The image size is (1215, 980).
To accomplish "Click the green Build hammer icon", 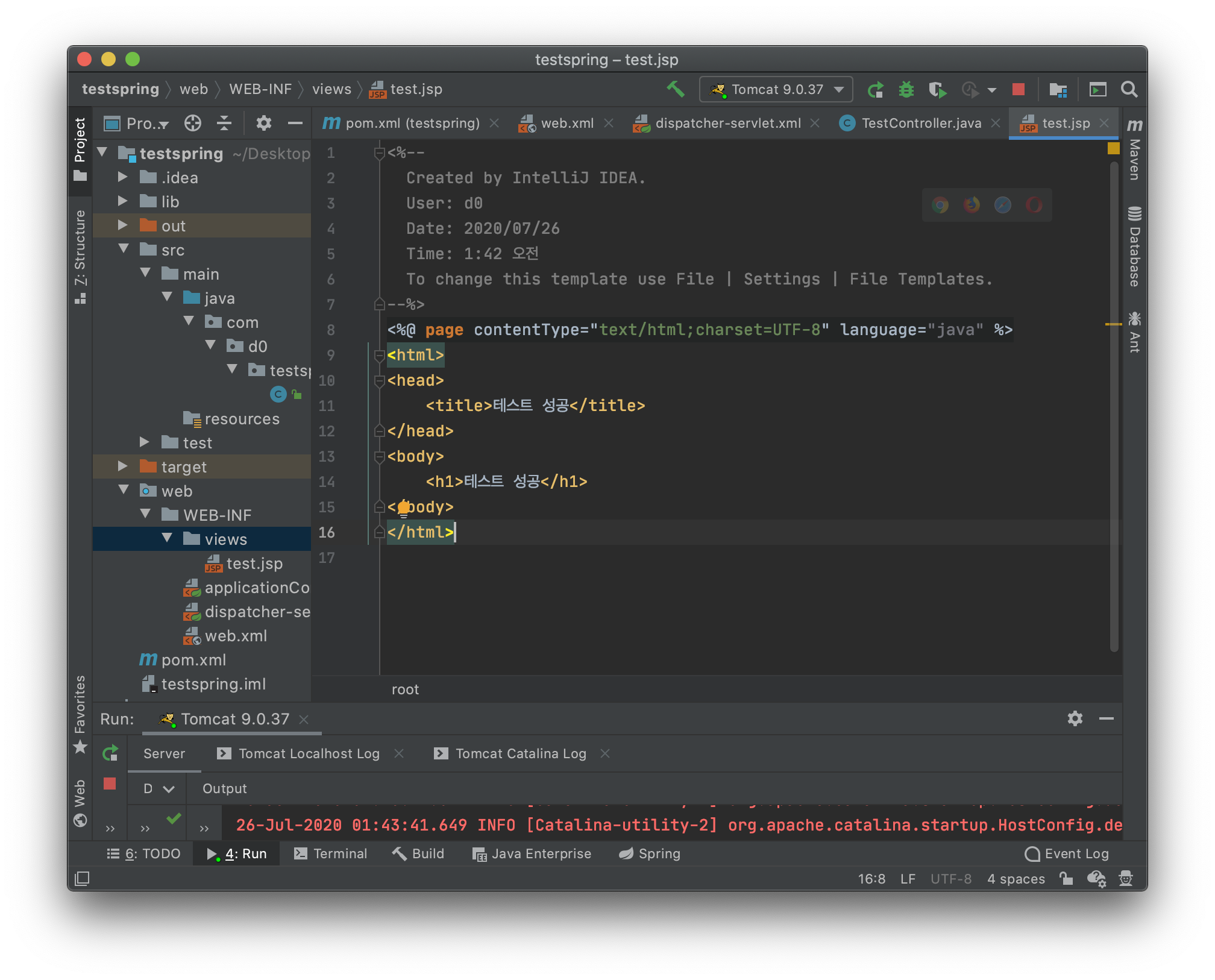I will 675,89.
